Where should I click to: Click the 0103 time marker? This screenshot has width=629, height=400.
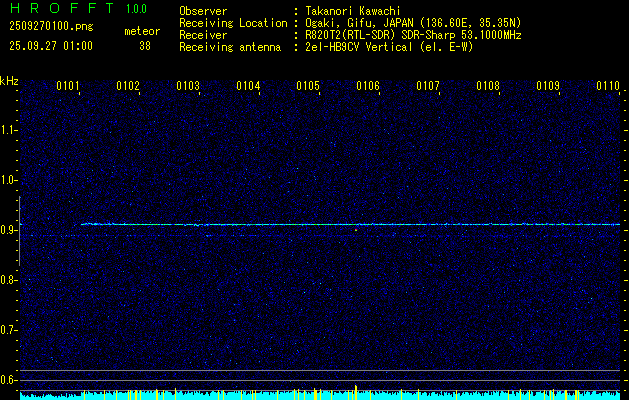(188, 86)
